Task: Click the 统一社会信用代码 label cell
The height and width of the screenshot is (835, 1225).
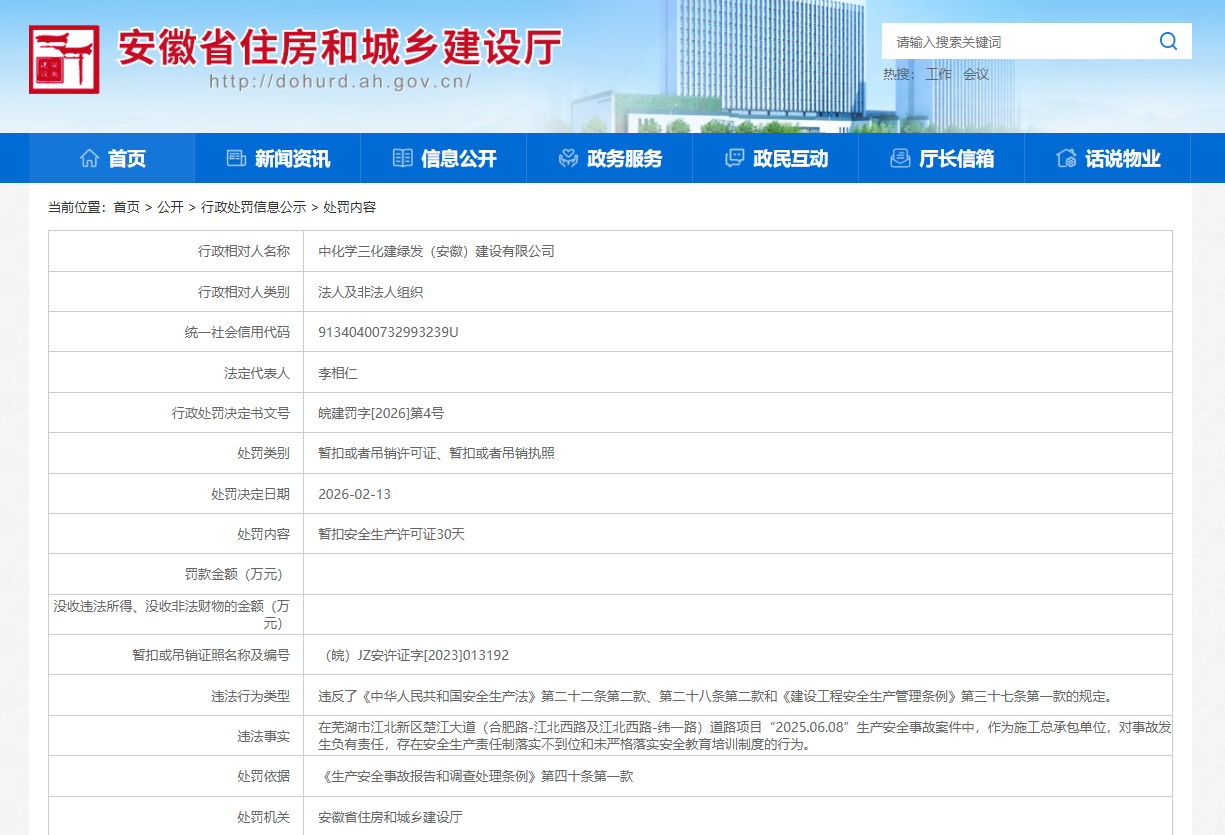Action: coord(176,332)
